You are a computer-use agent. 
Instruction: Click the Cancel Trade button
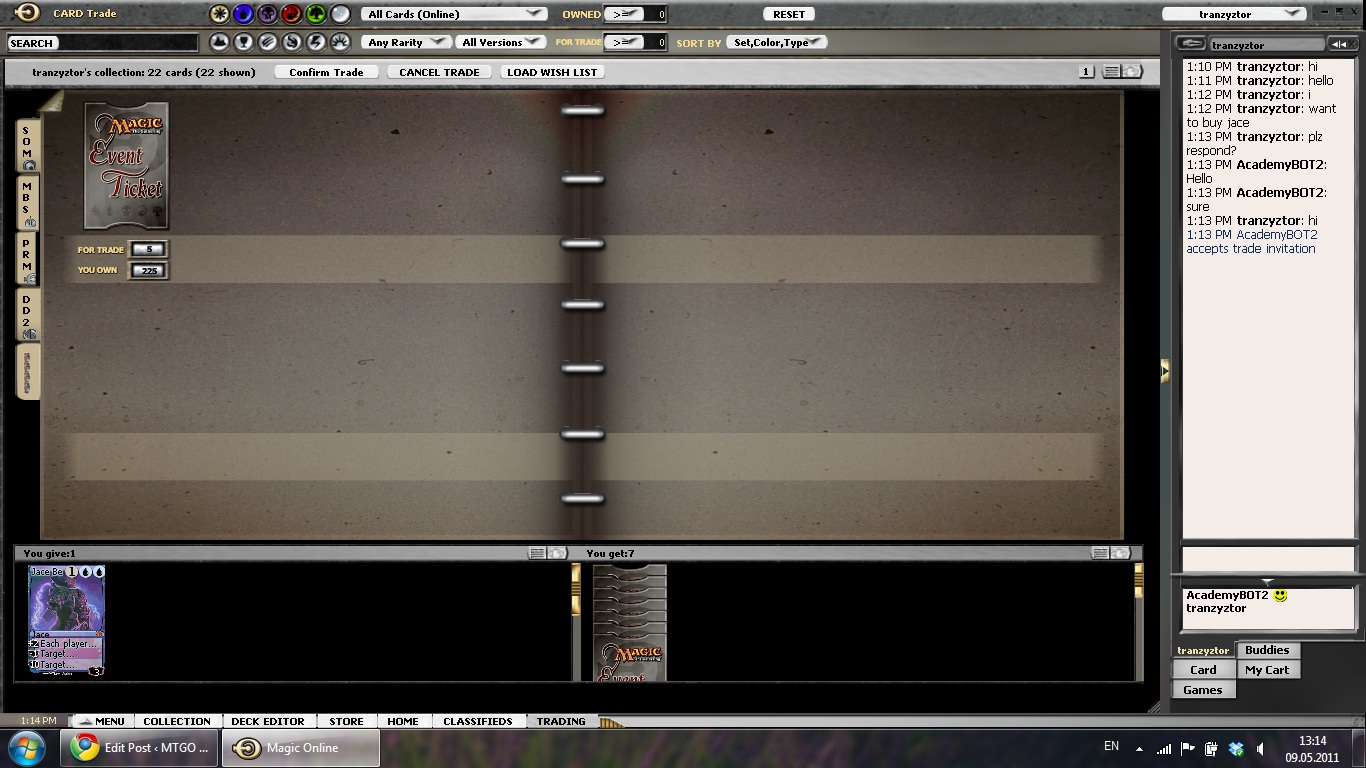[x=439, y=72]
